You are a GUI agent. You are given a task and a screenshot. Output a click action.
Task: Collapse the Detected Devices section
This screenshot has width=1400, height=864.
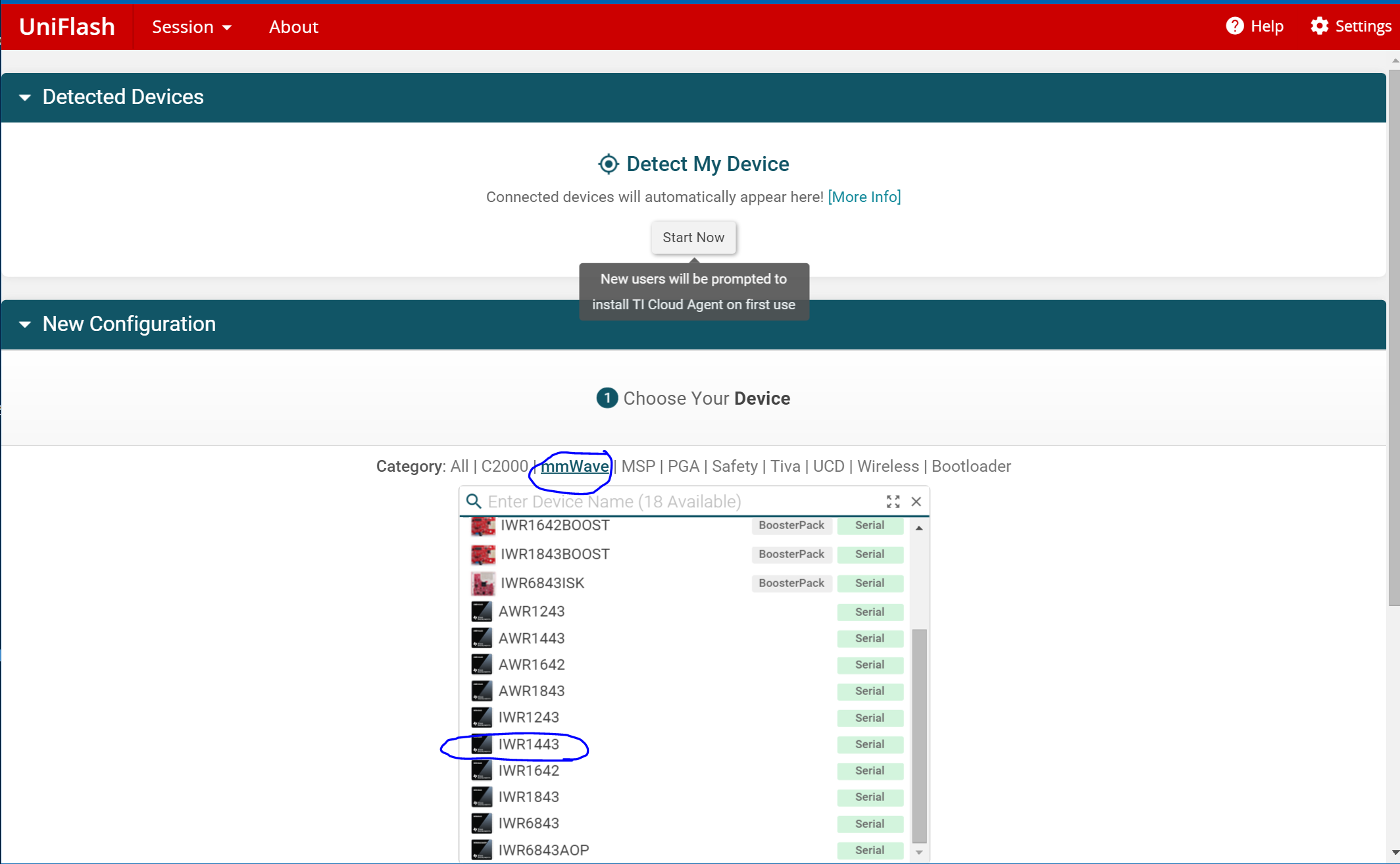pyautogui.click(x=25, y=97)
